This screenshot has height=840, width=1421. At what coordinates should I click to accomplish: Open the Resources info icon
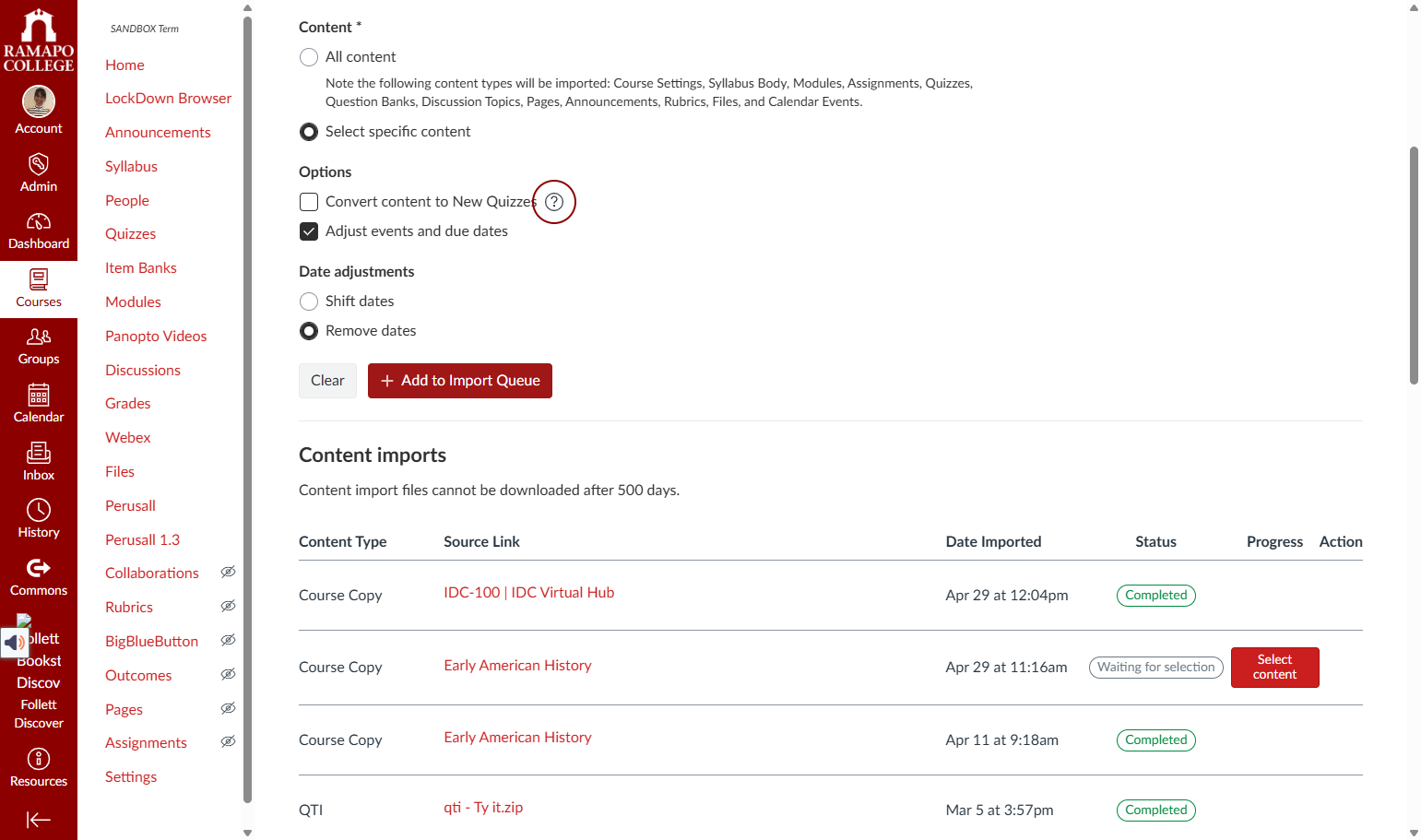39,759
